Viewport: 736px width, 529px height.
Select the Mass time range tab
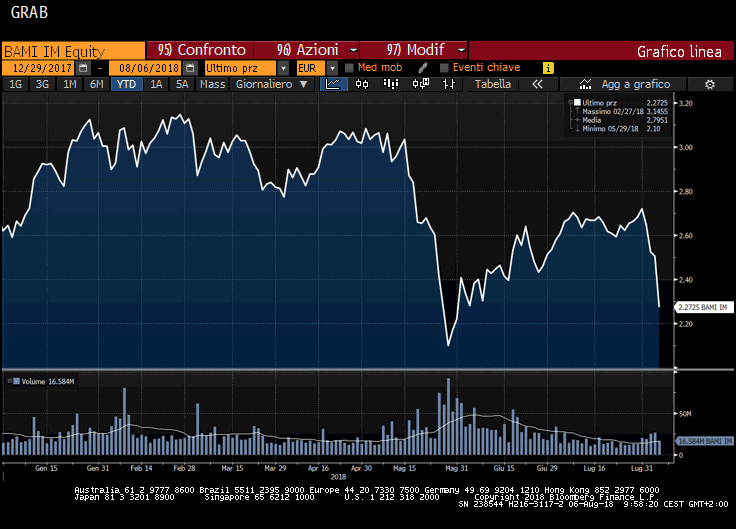pyautogui.click(x=212, y=84)
